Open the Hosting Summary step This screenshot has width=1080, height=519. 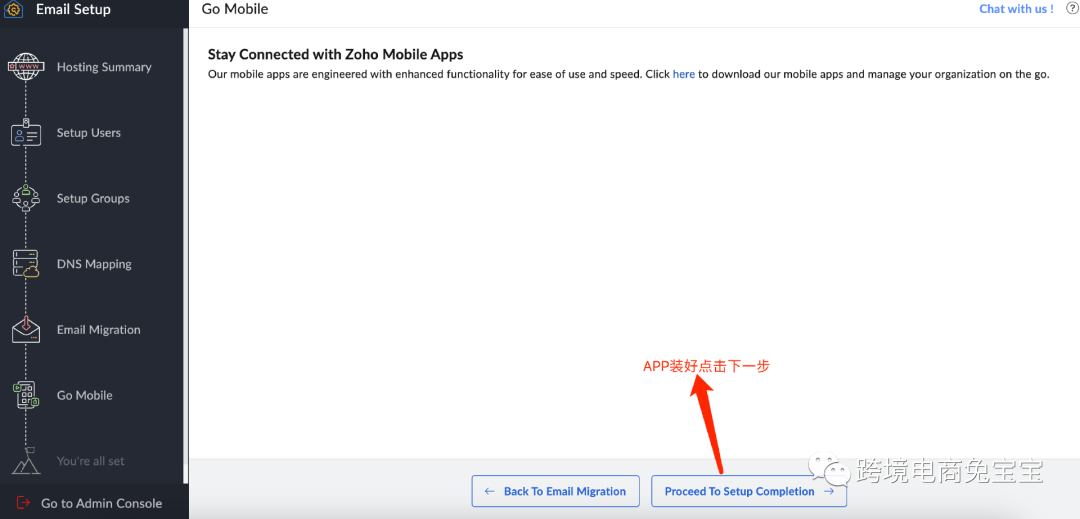coord(104,67)
